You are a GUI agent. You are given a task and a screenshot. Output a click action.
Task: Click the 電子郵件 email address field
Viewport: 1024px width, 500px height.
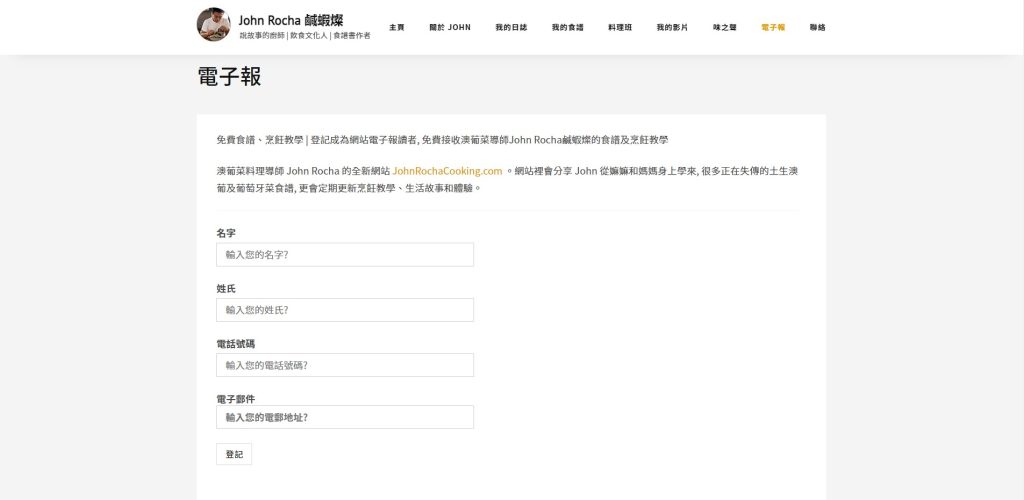click(345, 417)
